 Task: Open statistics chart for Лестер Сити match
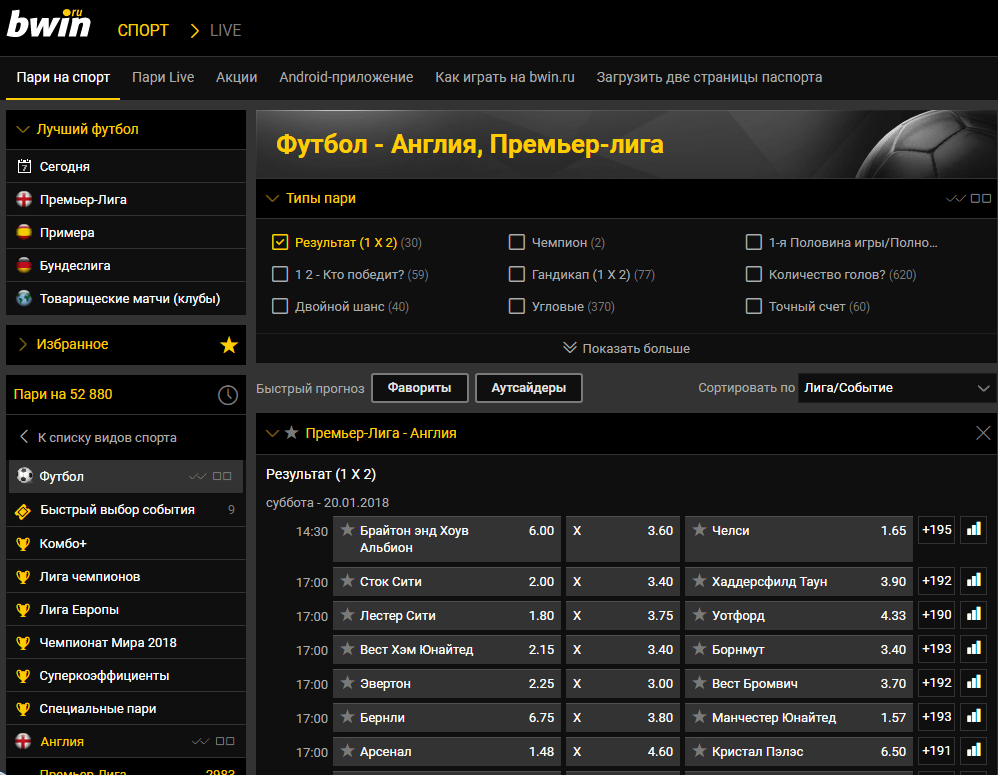click(x=974, y=615)
